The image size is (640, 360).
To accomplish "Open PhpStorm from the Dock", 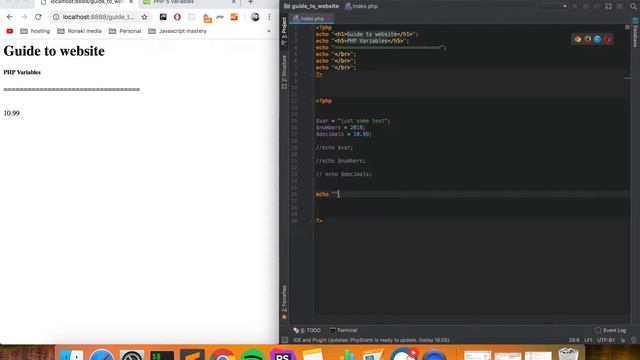I will pyautogui.click(x=282, y=354).
